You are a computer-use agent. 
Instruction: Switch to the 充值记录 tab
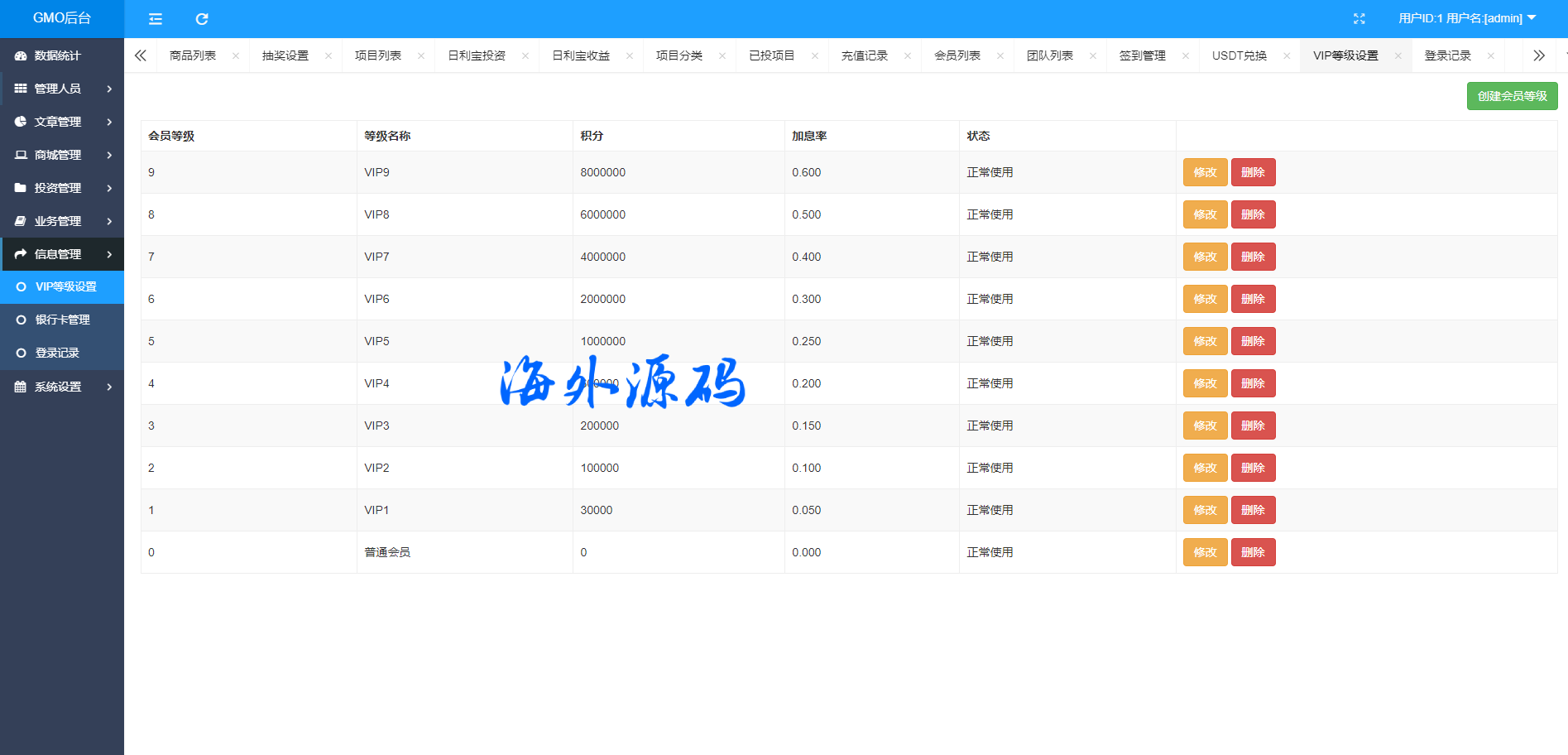pos(864,55)
